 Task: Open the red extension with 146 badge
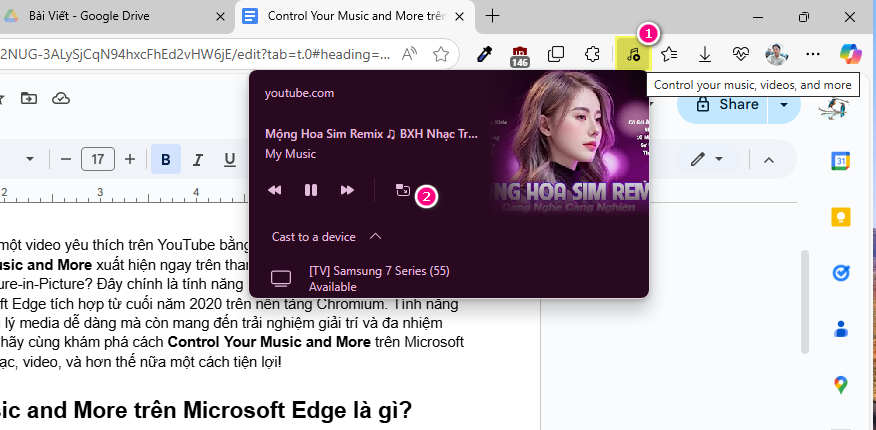click(x=520, y=55)
